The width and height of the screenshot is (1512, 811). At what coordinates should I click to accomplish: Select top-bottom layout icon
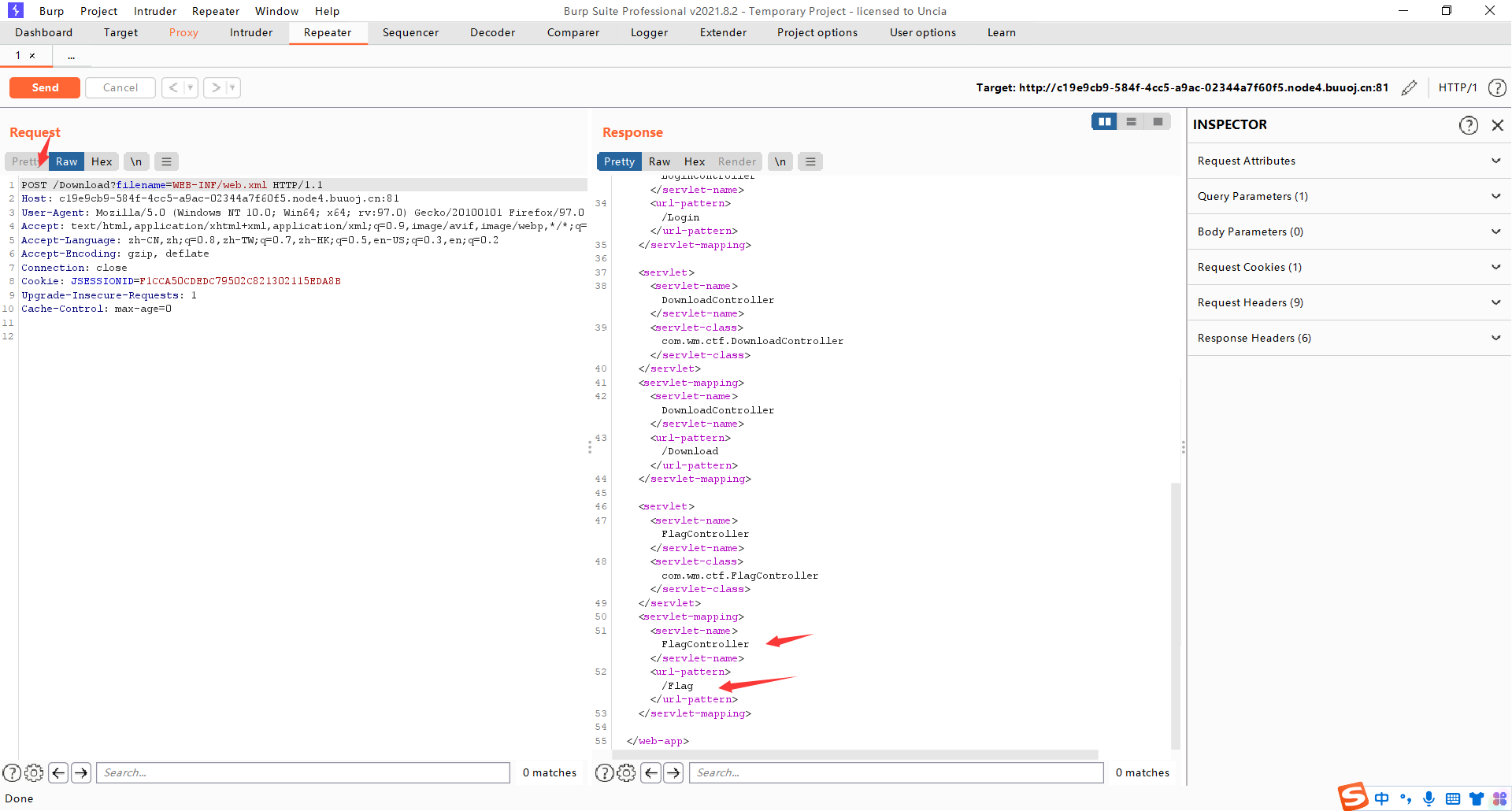(x=1131, y=121)
